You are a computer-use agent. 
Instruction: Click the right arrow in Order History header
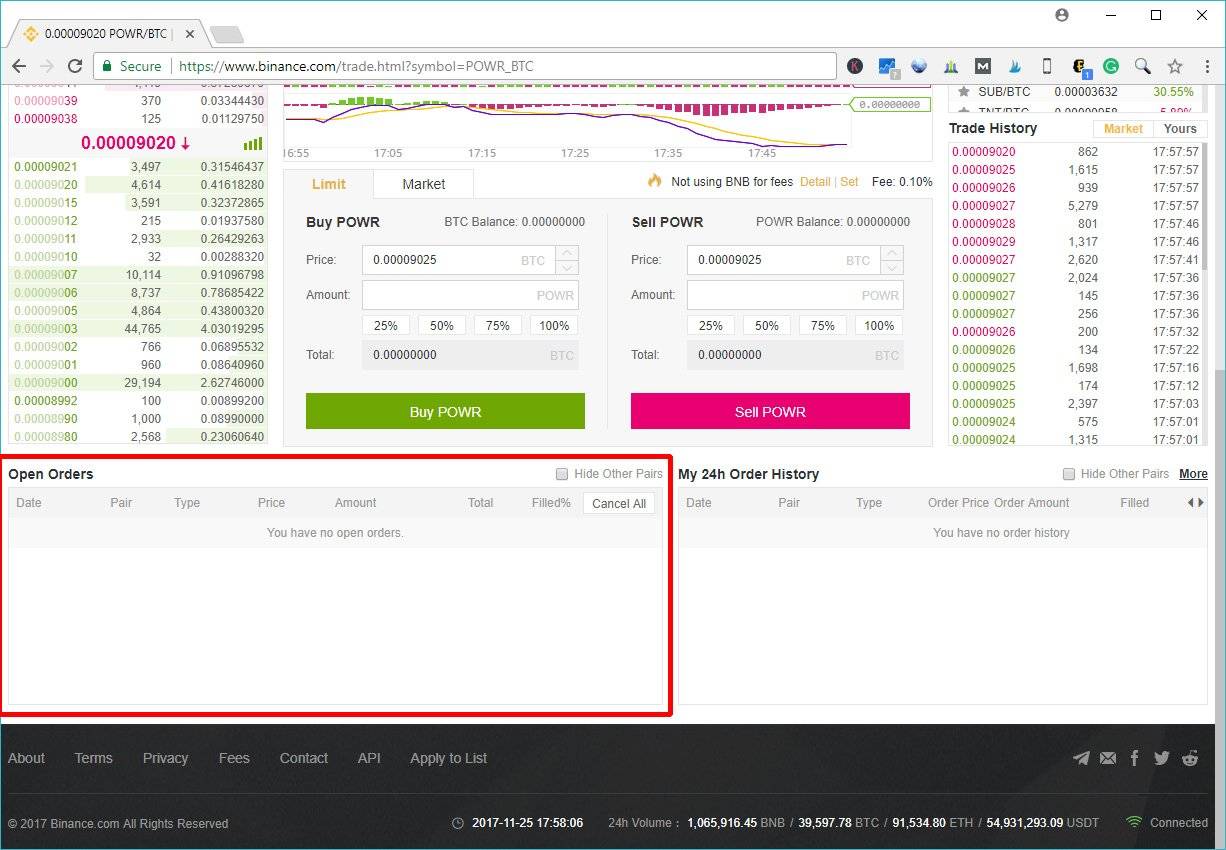[x=1200, y=502]
